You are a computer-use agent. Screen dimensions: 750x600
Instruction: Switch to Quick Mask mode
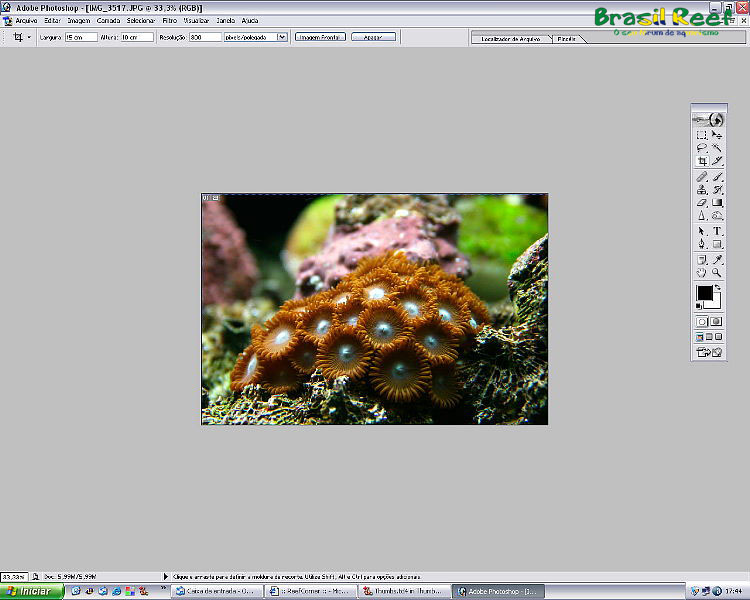click(717, 322)
